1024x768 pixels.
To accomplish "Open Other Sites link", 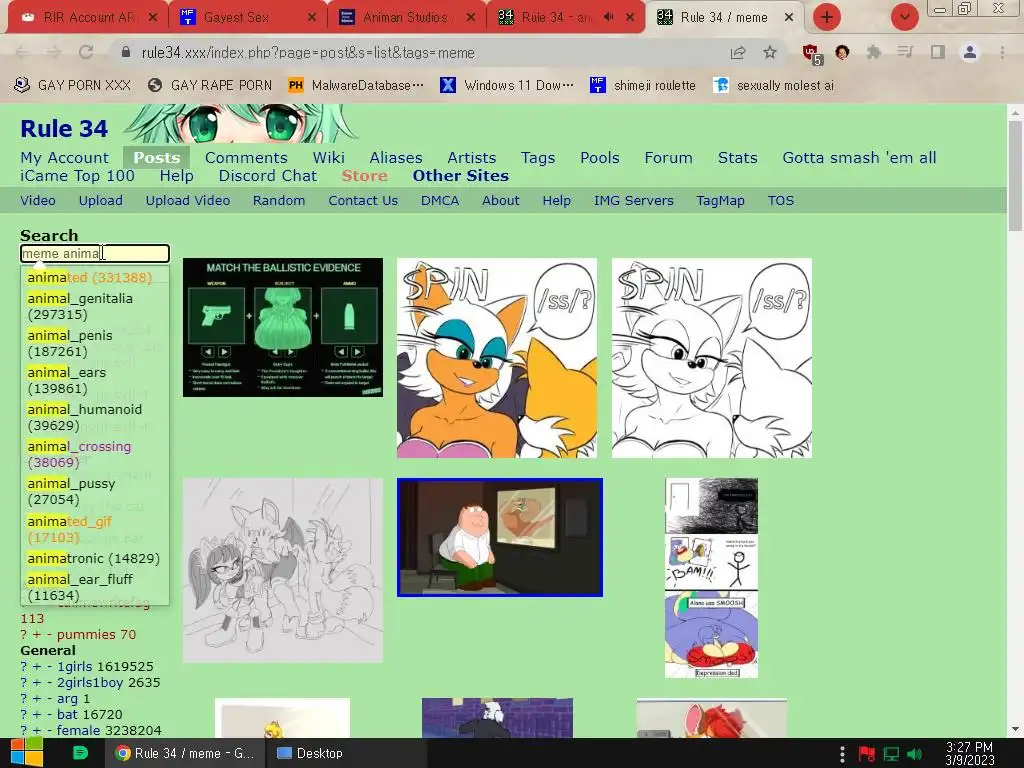I will [x=460, y=176].
